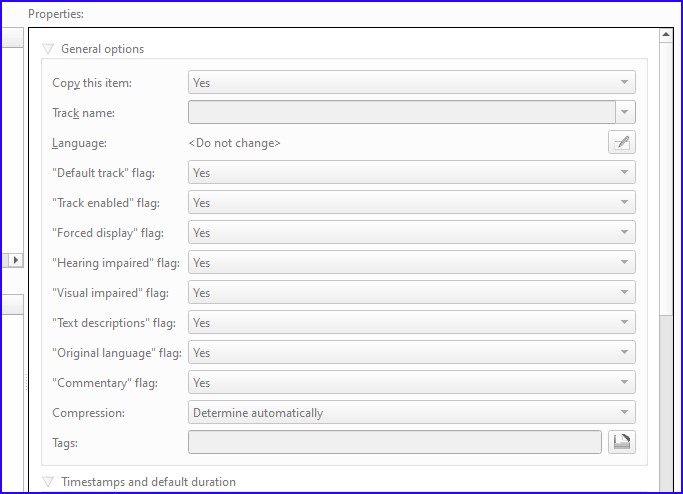The width and height of the screenshot is (683, 494).
Task: Open the "Original language" flag dropdown
Action: 411,353
